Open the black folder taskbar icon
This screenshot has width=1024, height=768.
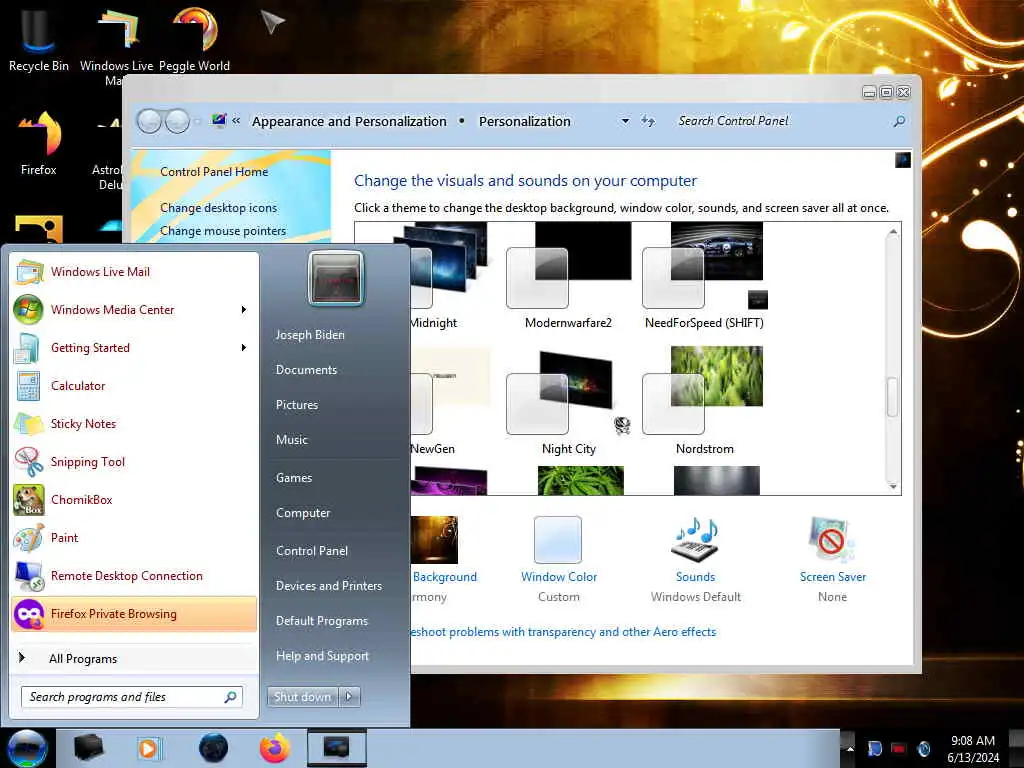click(x=88, y=748)
